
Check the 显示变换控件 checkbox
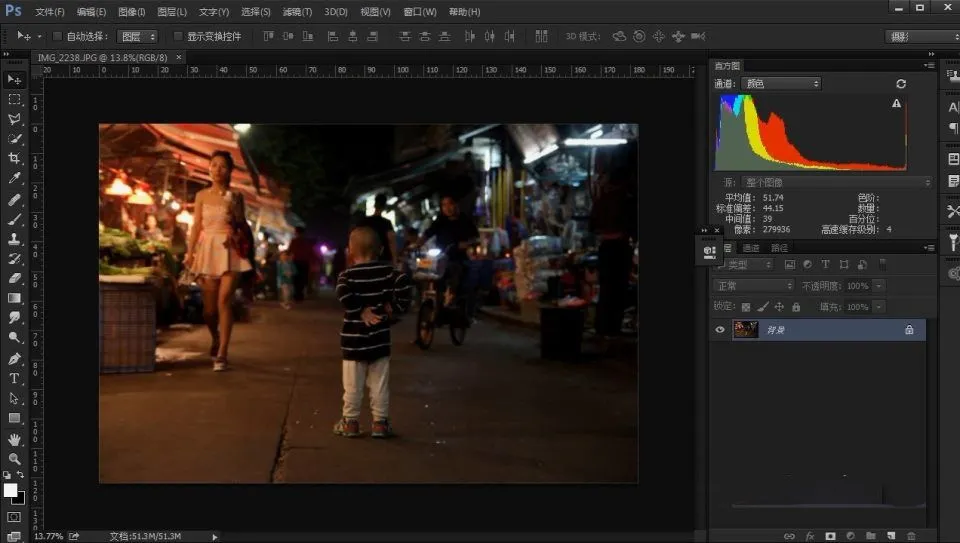tap(178, 36)
